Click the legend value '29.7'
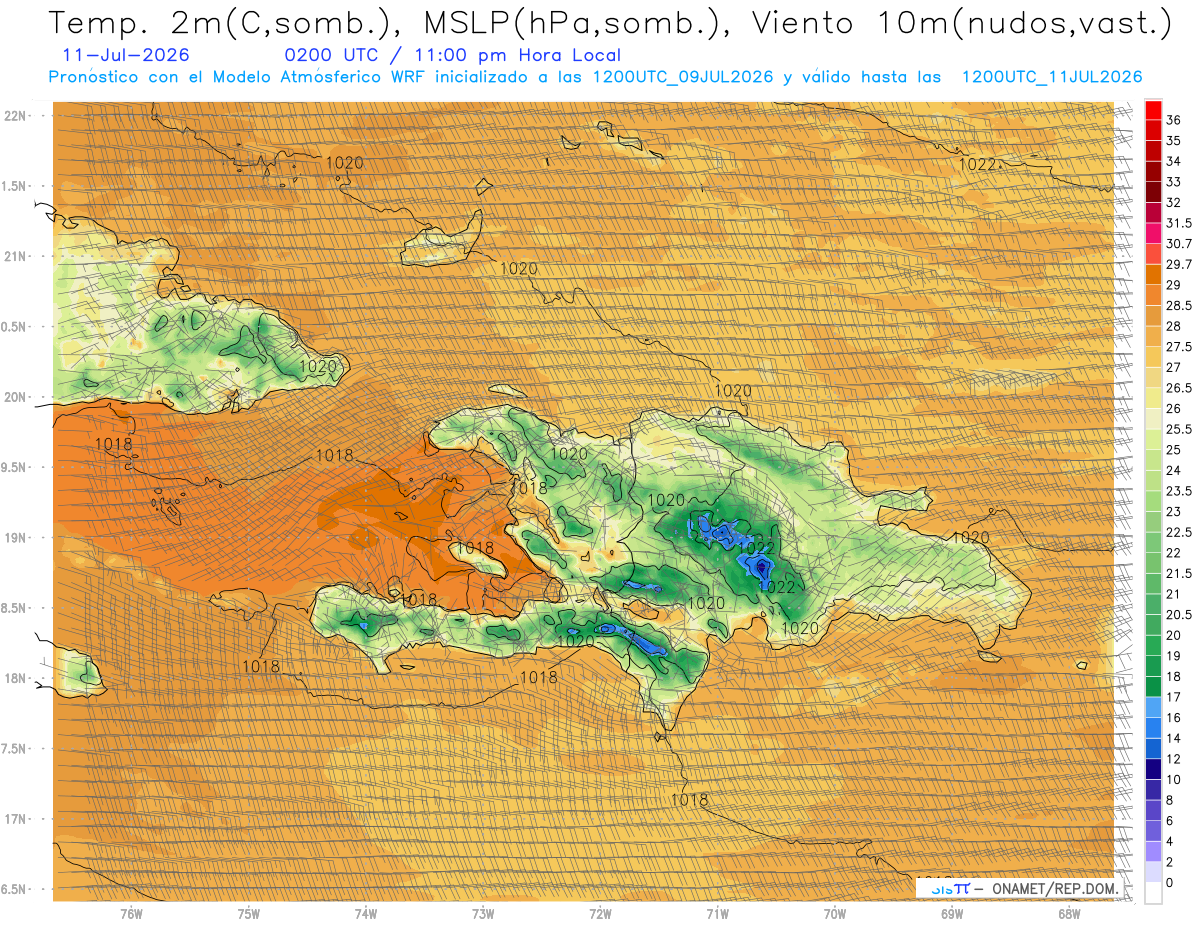Image resolution: width=1200 pixels, height=927 pixels. point(1179,264)
